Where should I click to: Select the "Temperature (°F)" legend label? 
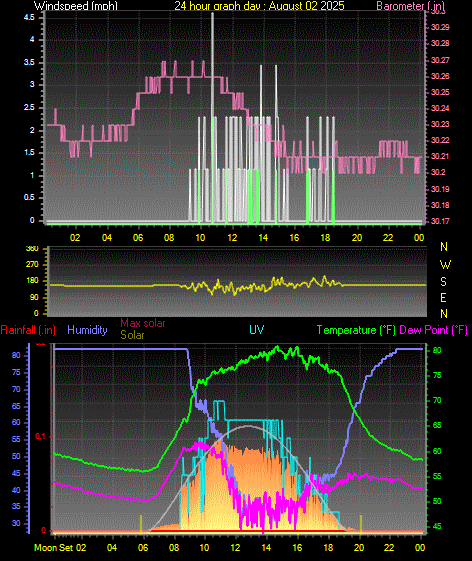[x=356, y=330]
